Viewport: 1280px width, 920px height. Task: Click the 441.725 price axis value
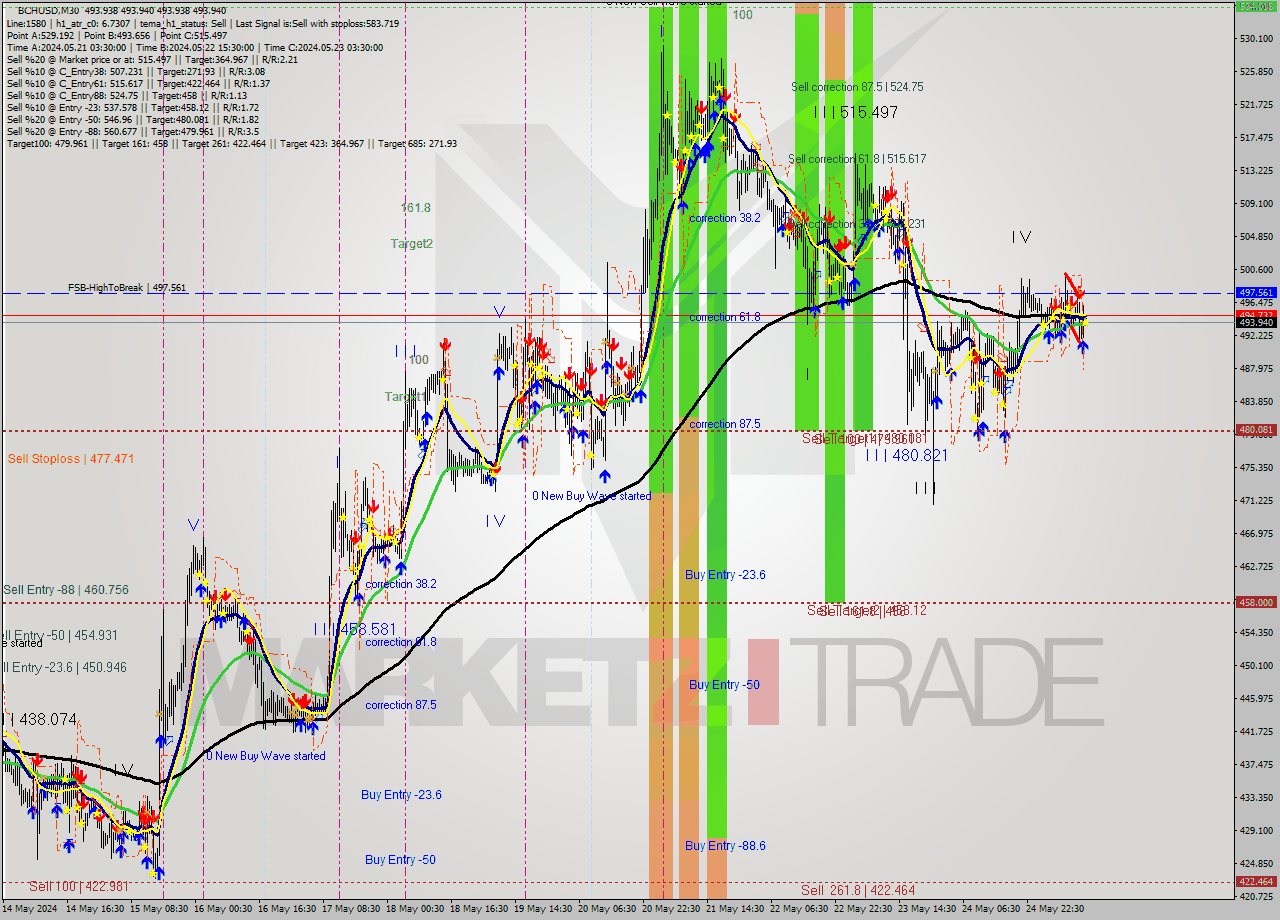pos(1256,731)
